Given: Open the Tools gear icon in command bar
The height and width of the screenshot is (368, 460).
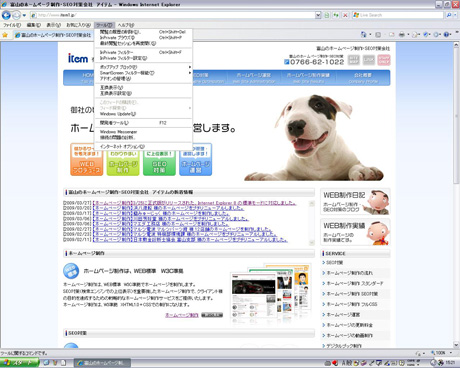Looking at the screenshot, I should (x=436, y=34).
